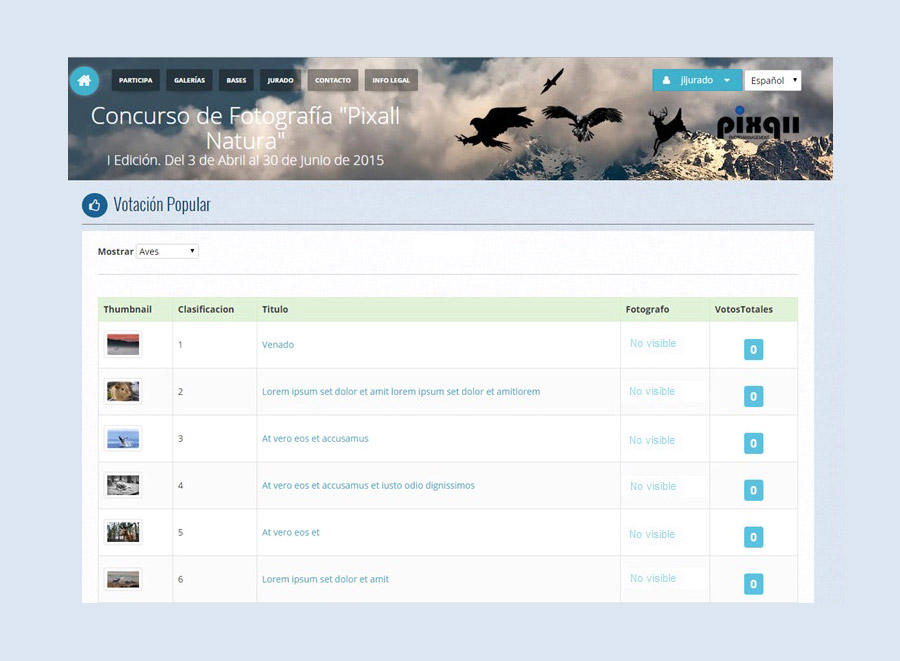Viewport: 900px width, 661px height.
Task: Click the Votación Popular heading text
Action: click(x=162, y=205)
